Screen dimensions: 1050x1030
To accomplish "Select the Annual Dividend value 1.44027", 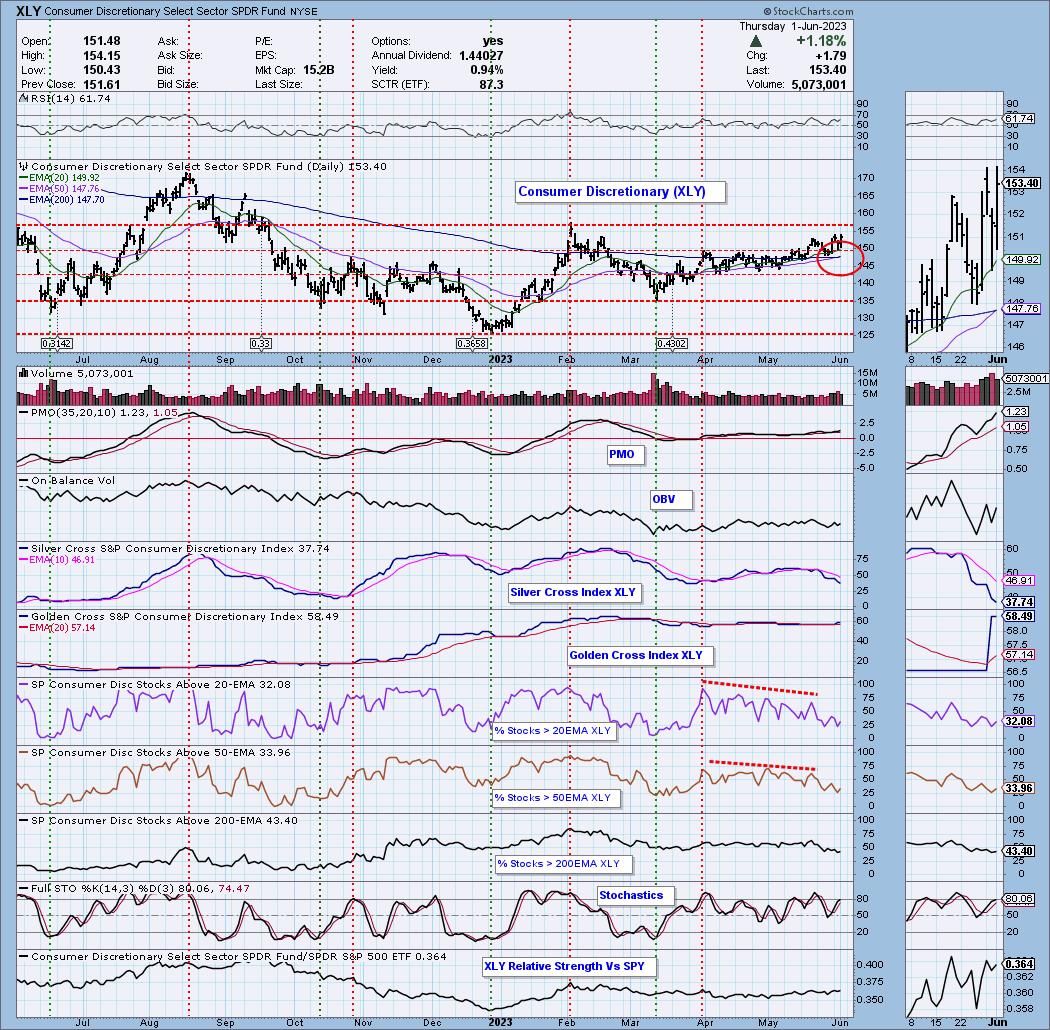I will pos(481,56).
